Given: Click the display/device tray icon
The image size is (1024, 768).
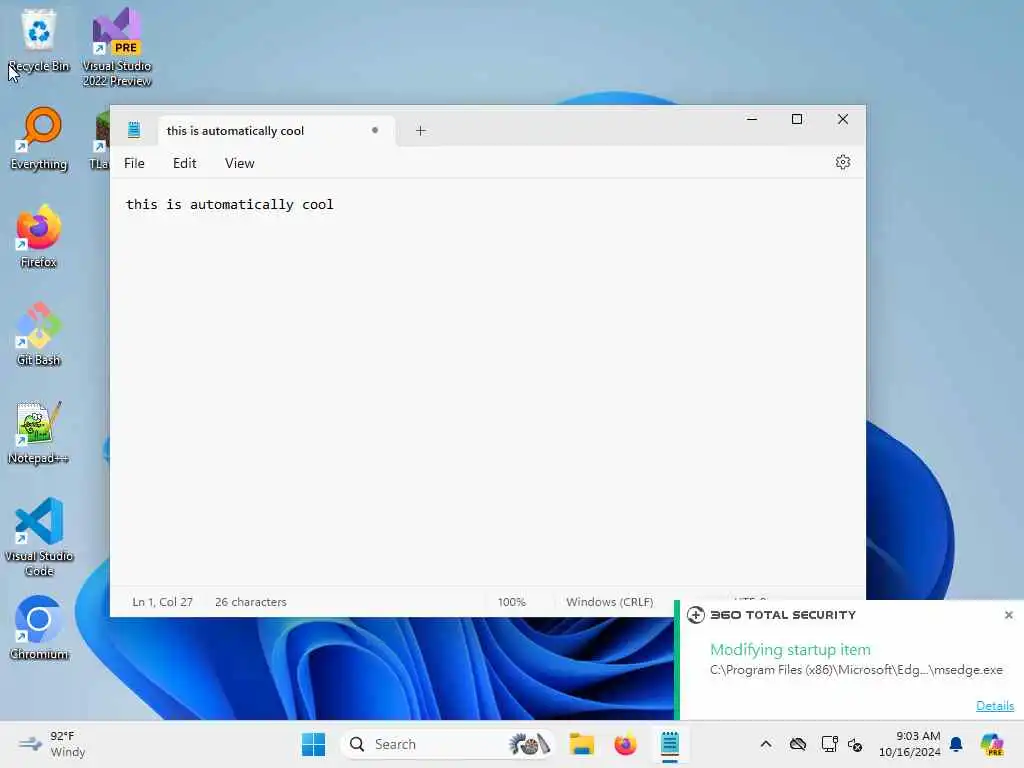Looking at the screenshot, I should (x=829, y=744).
